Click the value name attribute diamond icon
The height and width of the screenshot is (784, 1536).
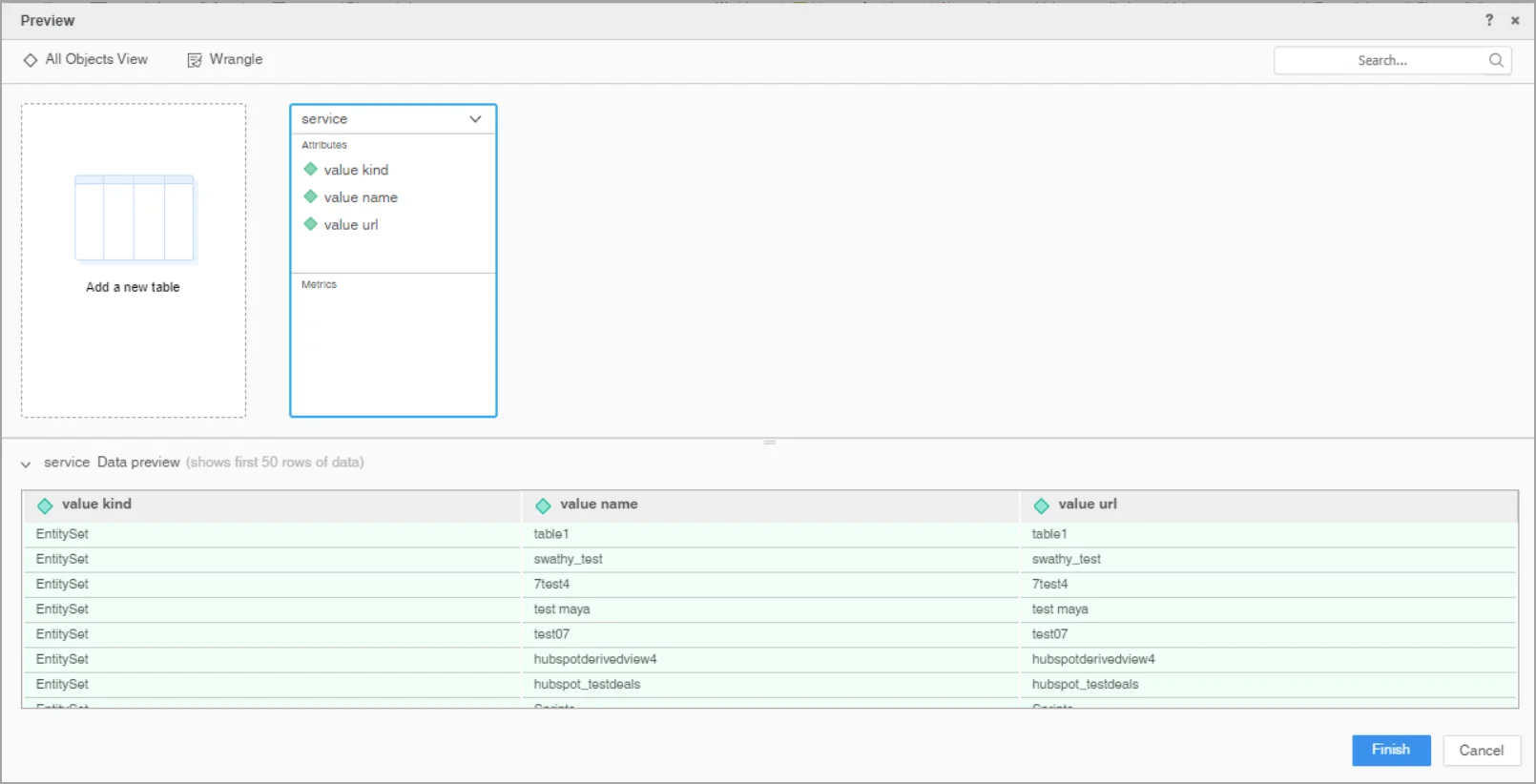310,196
